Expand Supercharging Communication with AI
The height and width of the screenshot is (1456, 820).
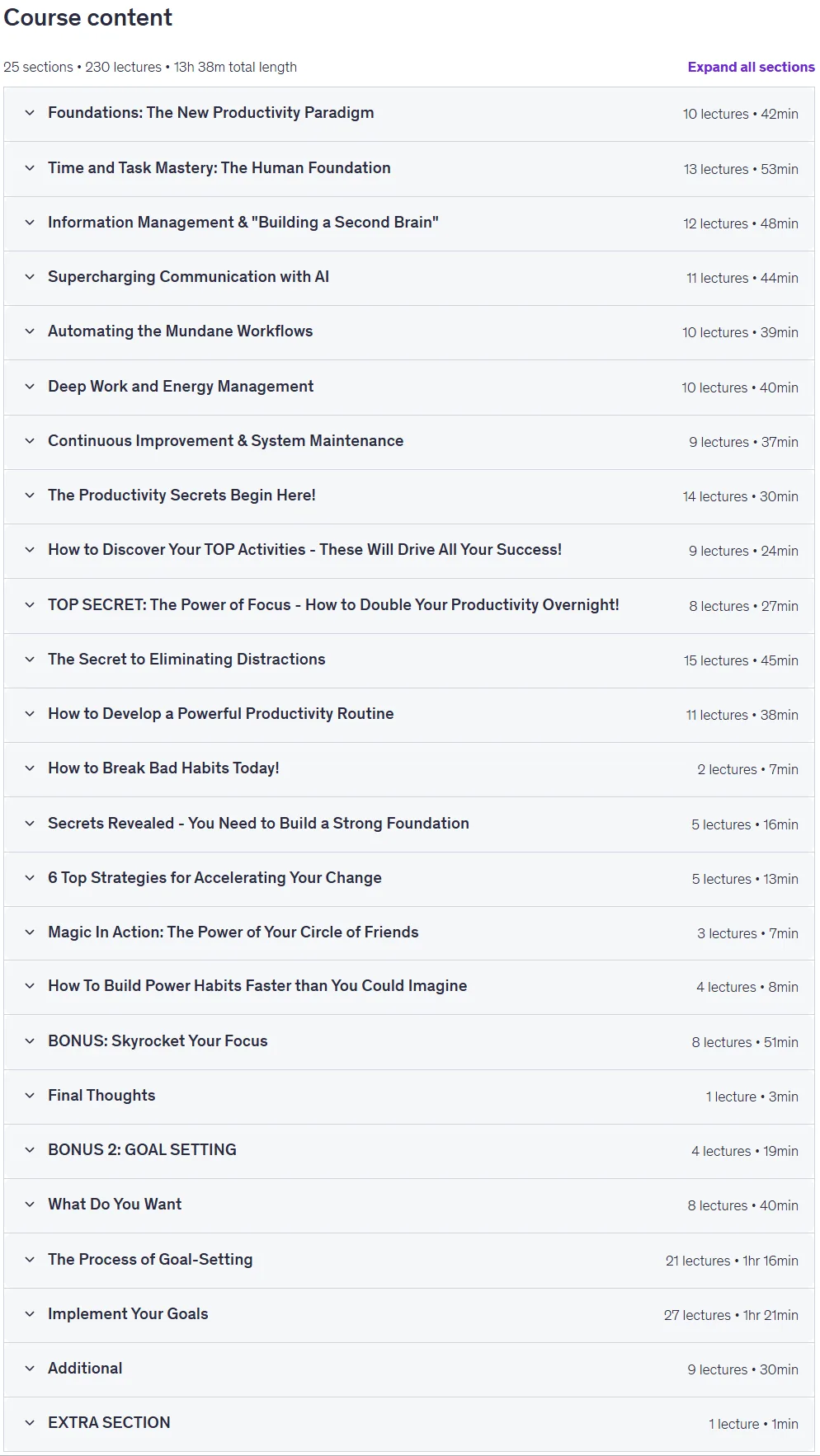[409, 278]
